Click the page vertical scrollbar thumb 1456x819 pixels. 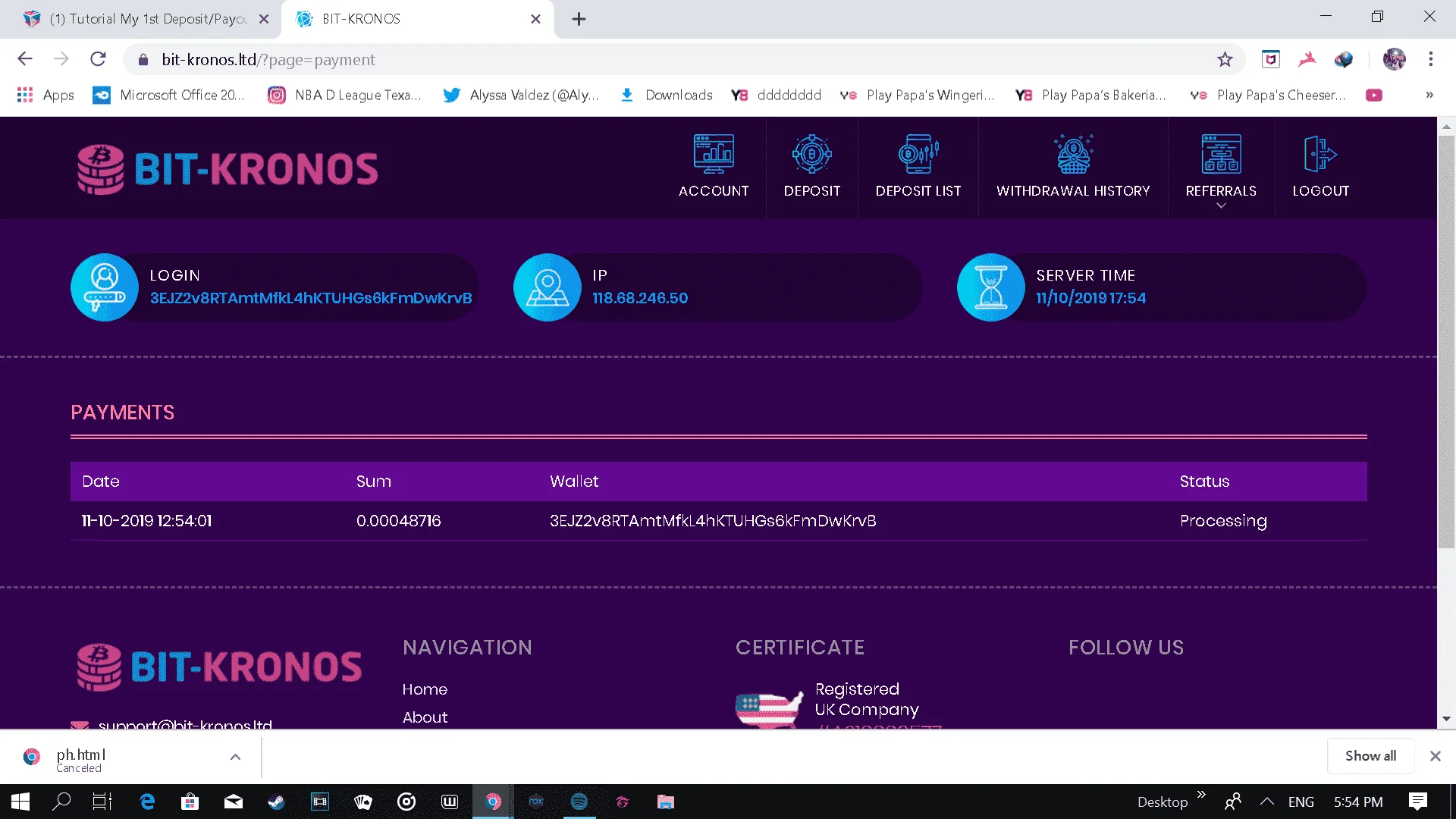(1446, 341)
